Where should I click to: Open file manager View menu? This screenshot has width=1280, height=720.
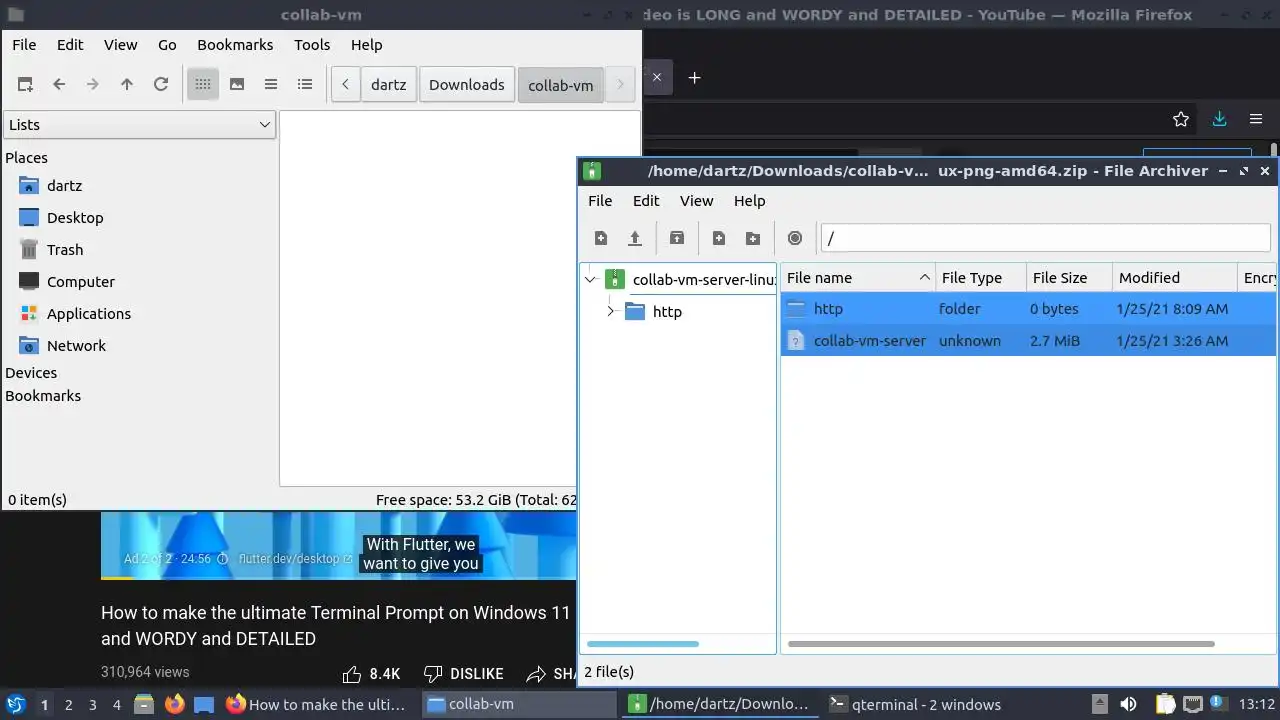point(121,45)
